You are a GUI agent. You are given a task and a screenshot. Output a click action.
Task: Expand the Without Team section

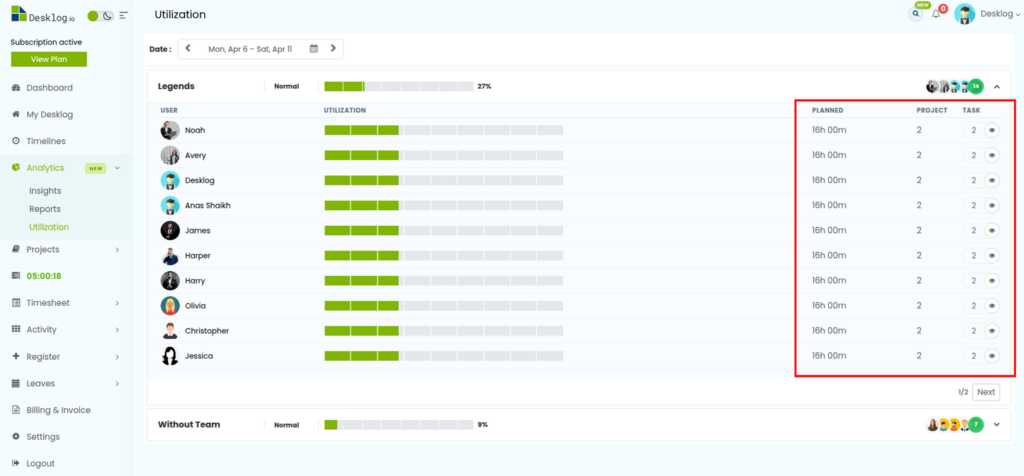[x=996, y=425]
